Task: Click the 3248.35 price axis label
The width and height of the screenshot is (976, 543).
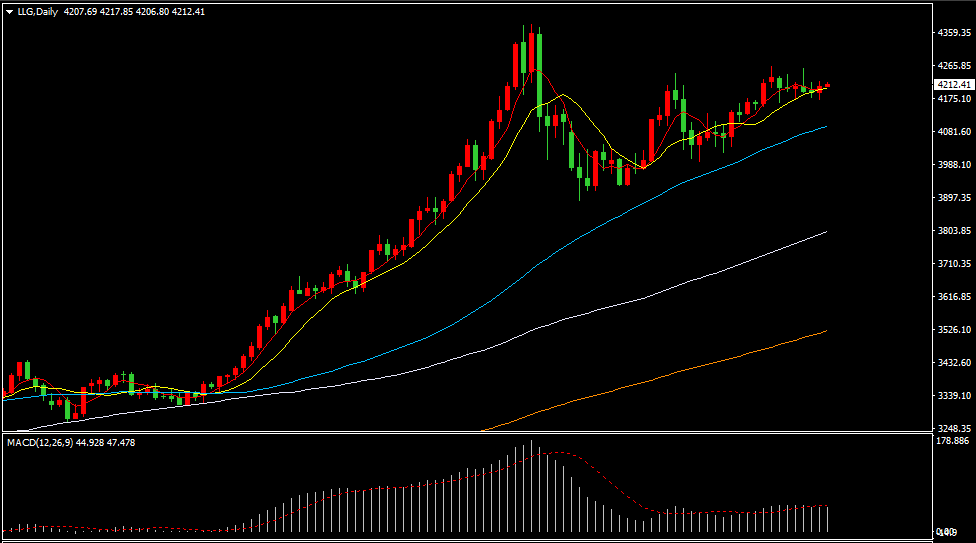Action: (952, 428)
